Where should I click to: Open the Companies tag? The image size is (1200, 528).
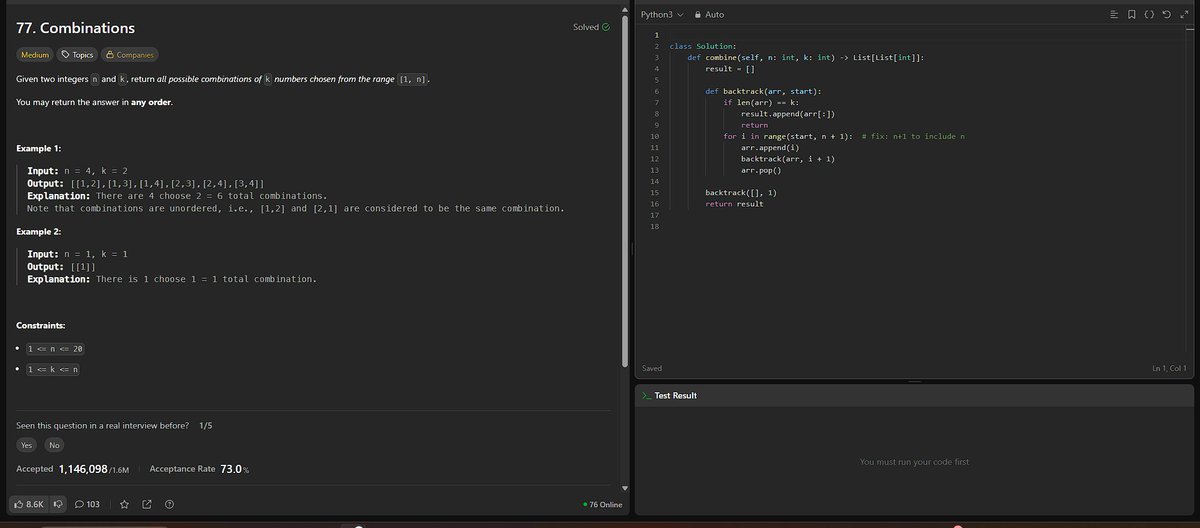coord(128,54)
